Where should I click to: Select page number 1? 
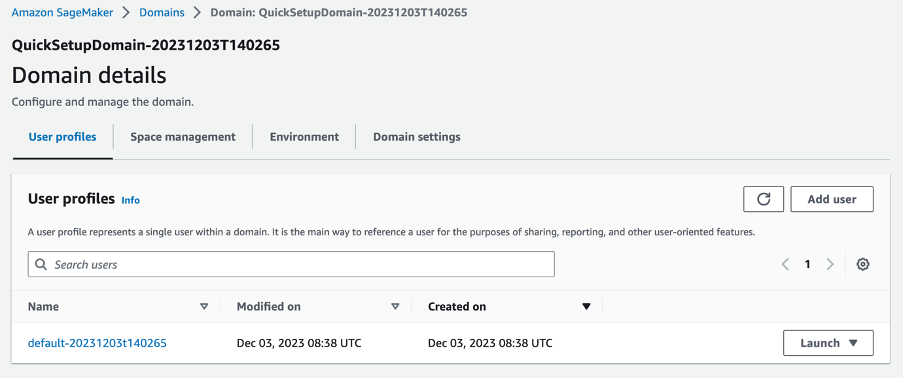click(807, 264)
